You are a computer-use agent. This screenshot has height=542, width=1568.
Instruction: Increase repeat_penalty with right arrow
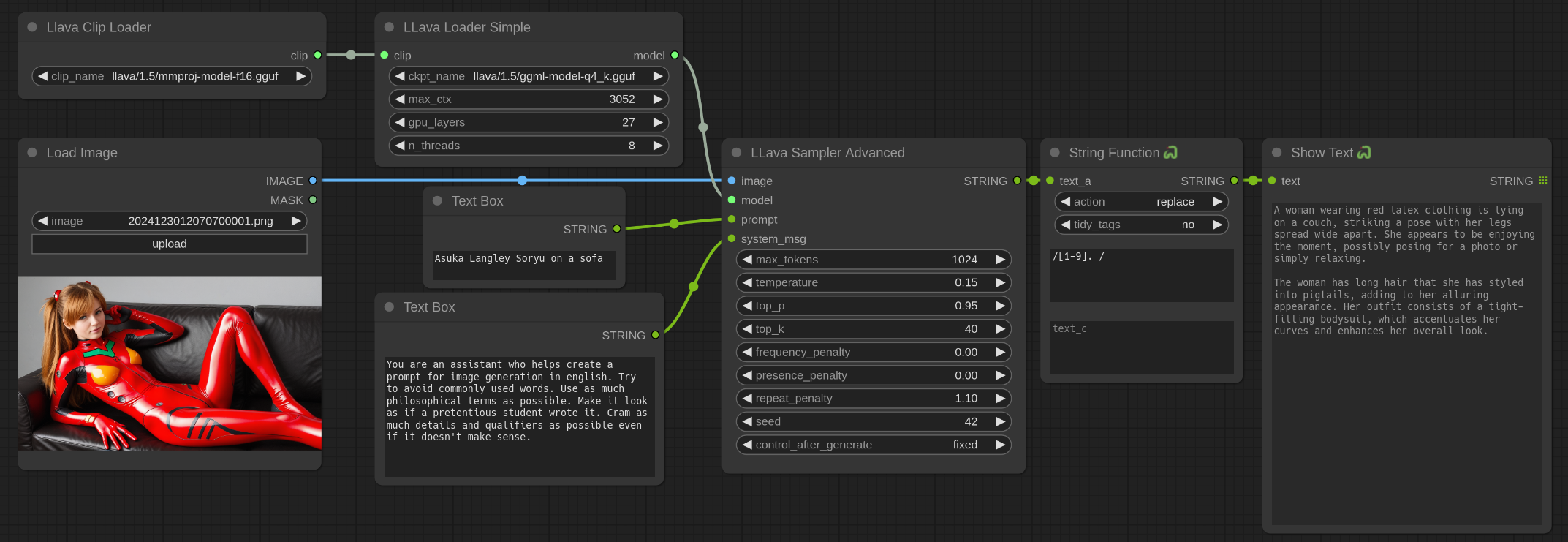[x=1000, y=399]
